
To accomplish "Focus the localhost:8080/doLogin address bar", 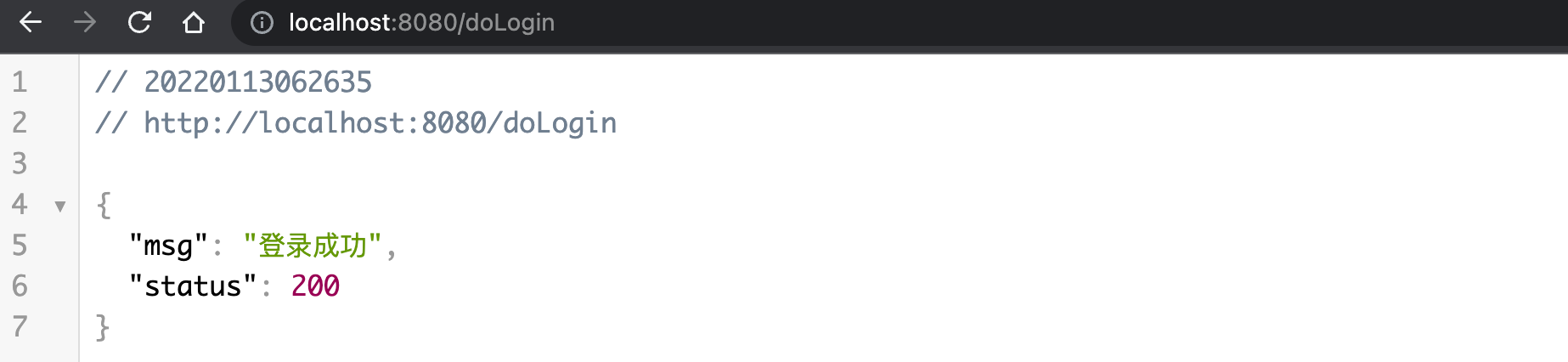I will pos(421,23).
